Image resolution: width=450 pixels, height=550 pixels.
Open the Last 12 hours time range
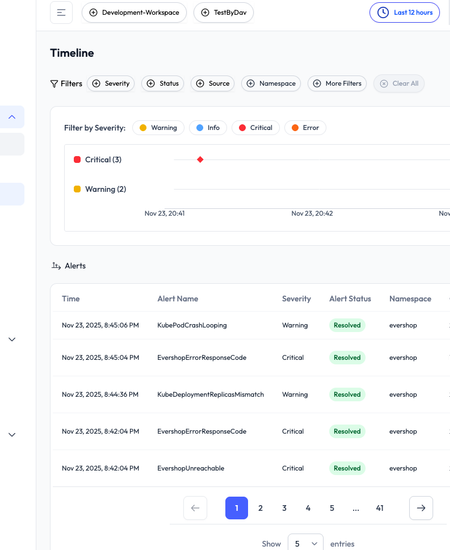coord(404,13)
